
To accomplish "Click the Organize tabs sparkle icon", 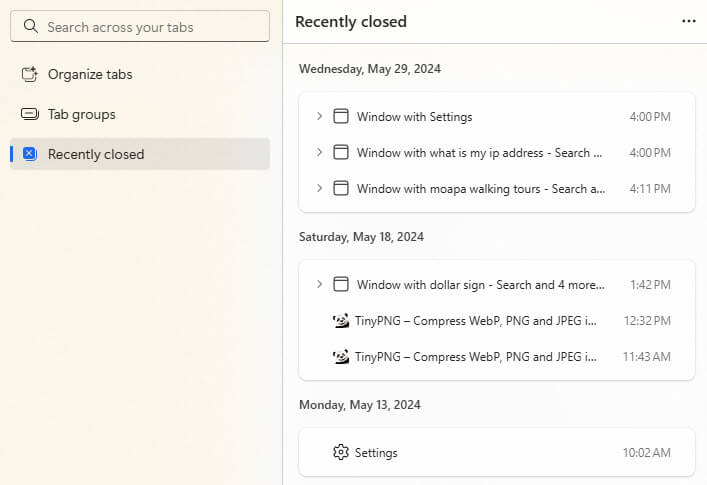I will (30, 74).
